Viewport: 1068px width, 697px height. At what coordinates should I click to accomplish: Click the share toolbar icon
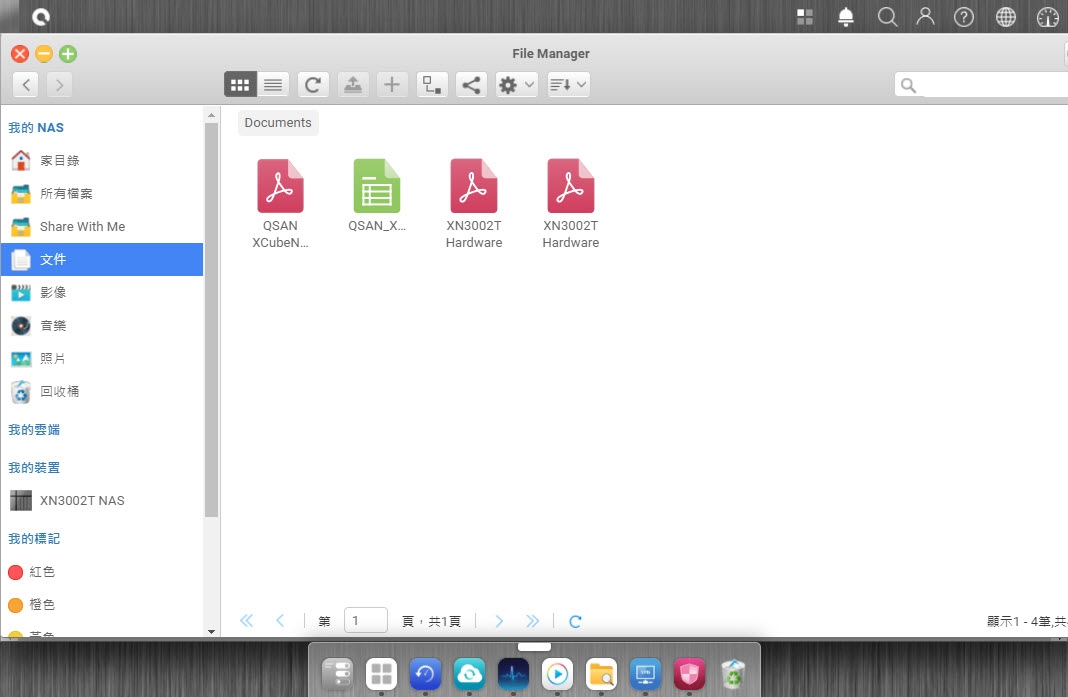471,84
